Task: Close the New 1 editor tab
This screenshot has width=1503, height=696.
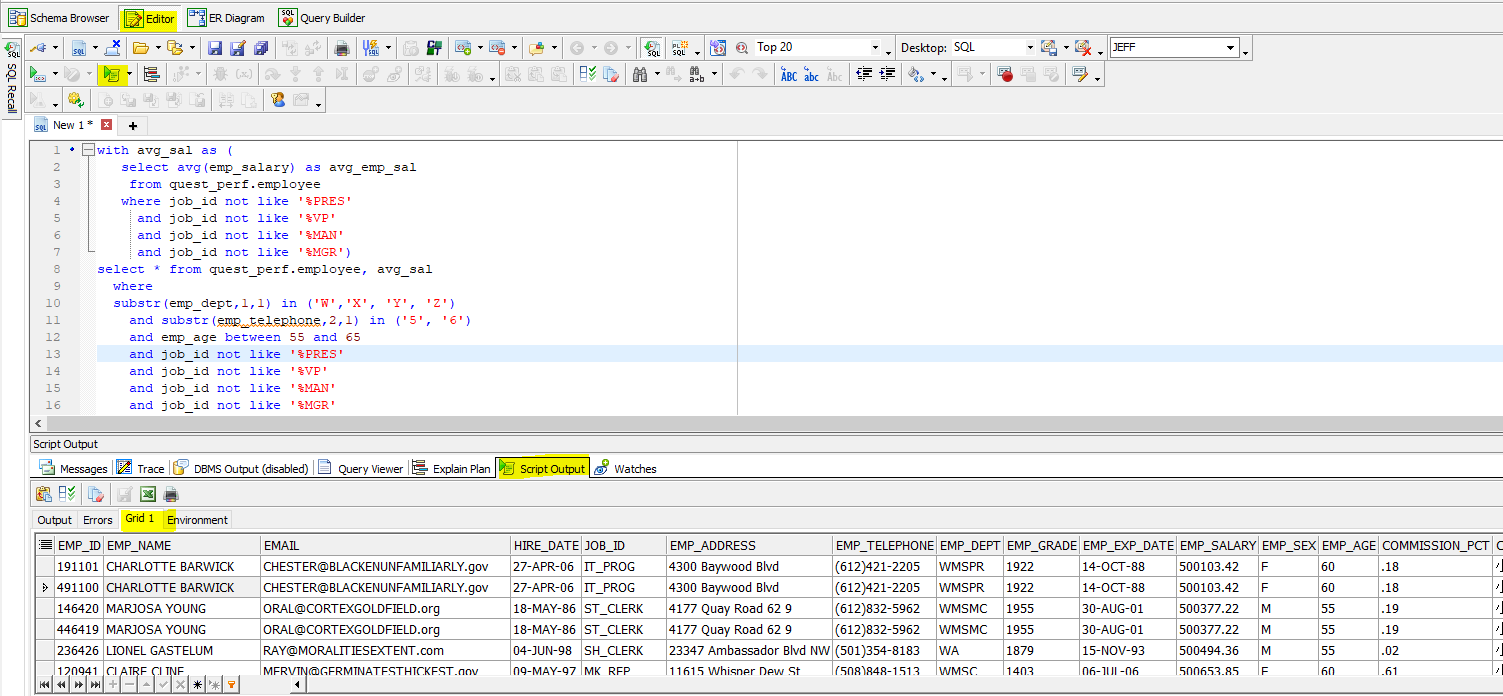Action: coord(107,125)
